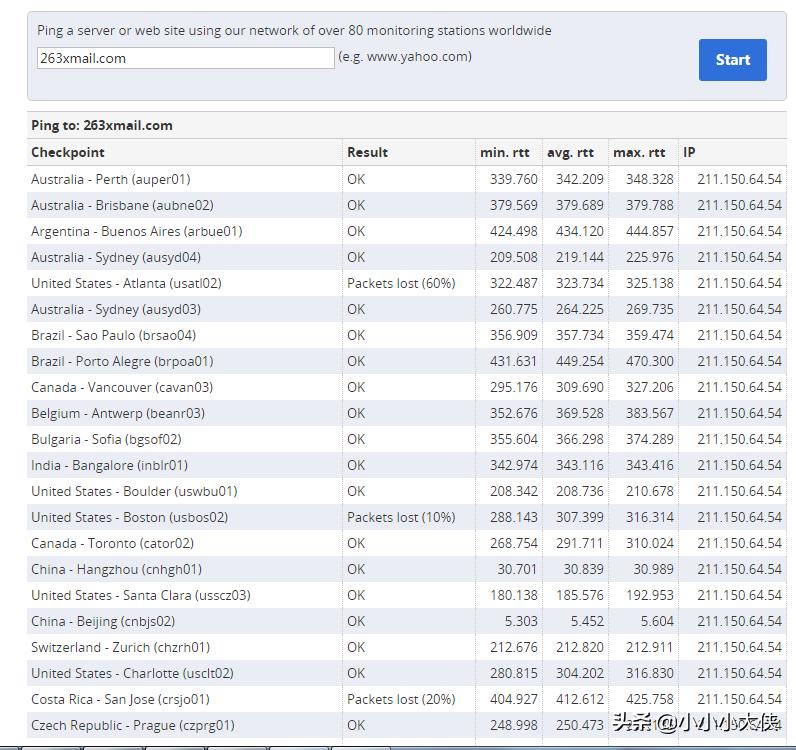Click the 263xmail.com hostname input field
This screenshot has width=796, height=750.
pyautogui.click(x=185, y=58)
